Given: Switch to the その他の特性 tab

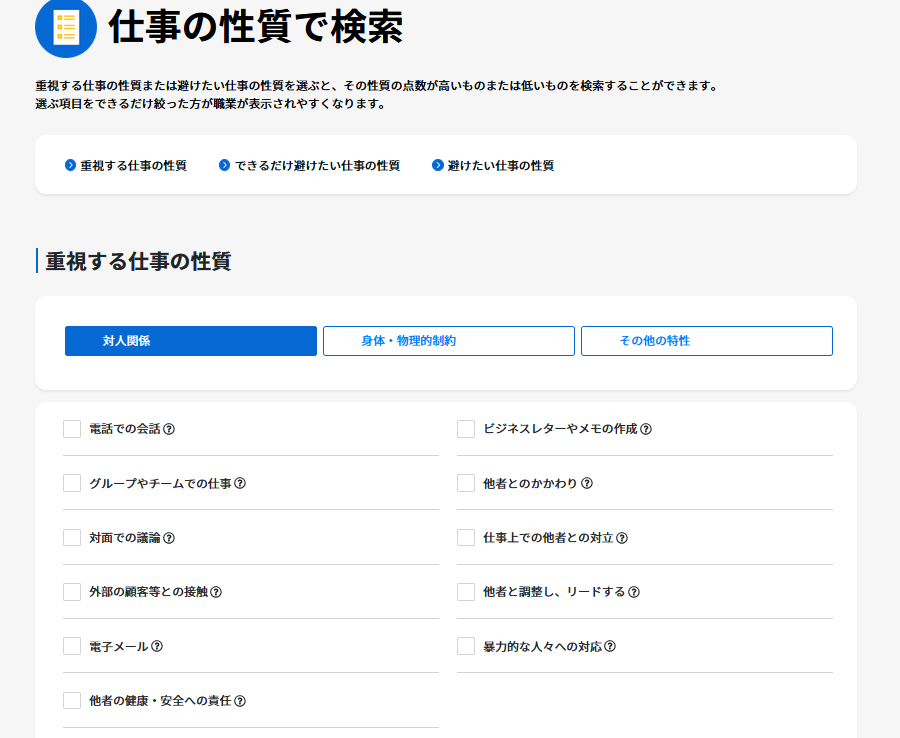Looking at the screenshot, I should tap(707, 341).
